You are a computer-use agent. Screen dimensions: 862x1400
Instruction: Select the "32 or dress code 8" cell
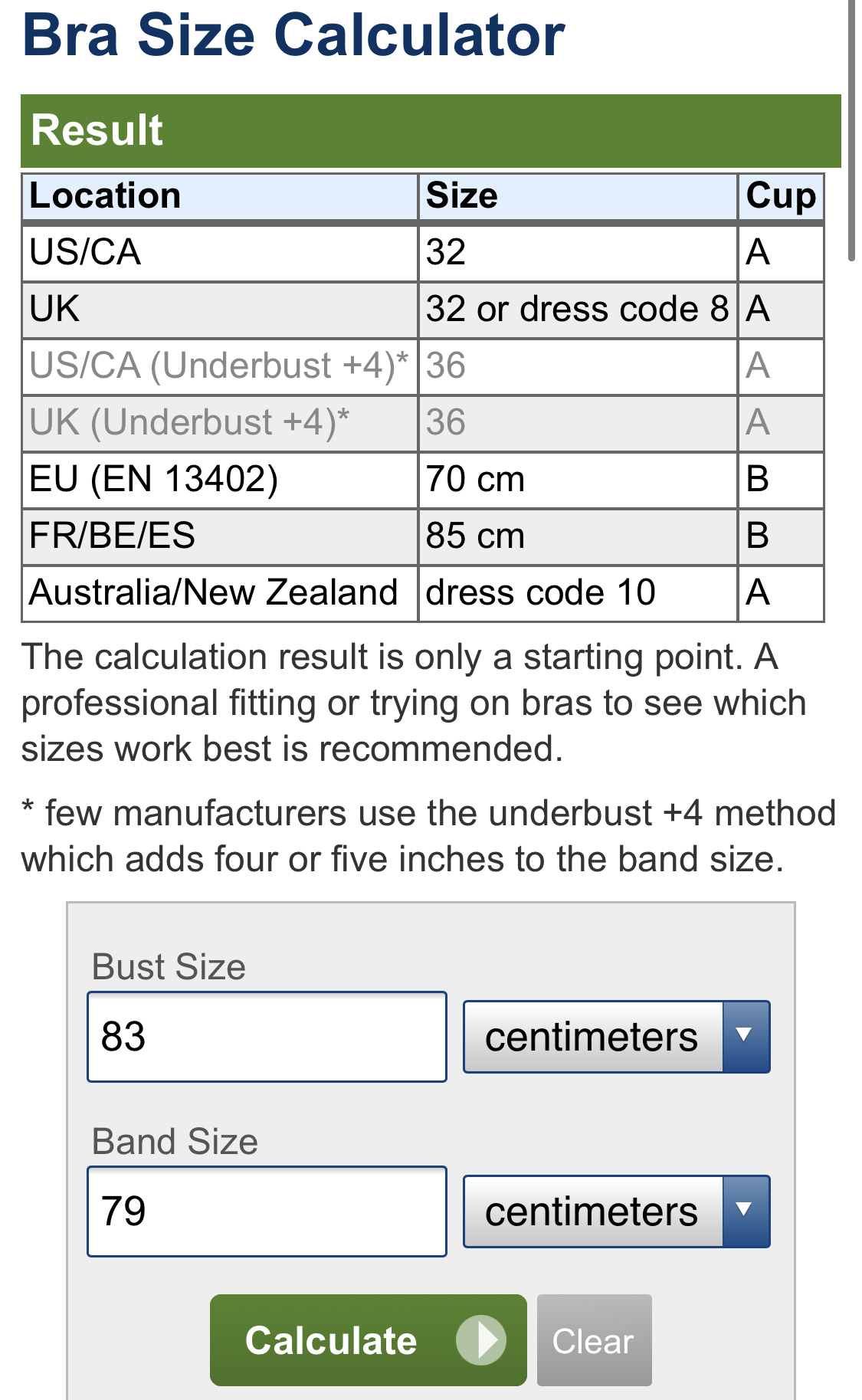577,310
